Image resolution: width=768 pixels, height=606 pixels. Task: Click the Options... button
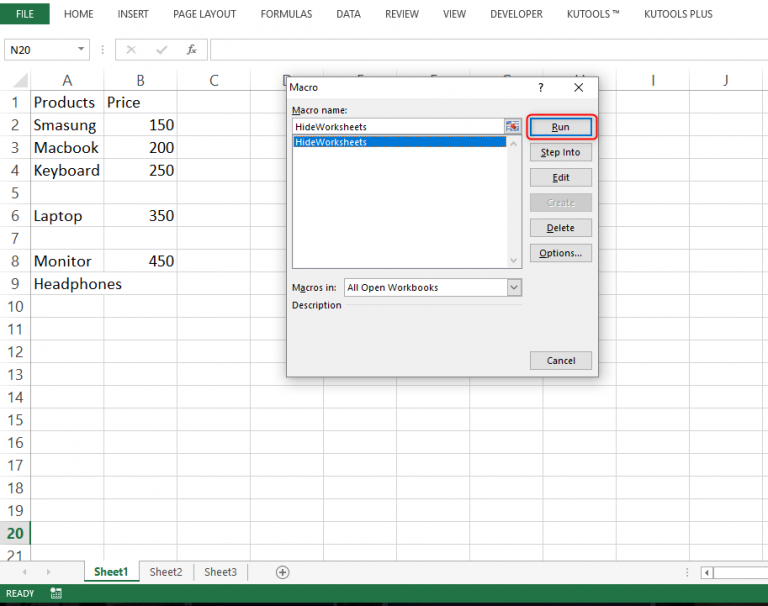(x=560, y=253)
